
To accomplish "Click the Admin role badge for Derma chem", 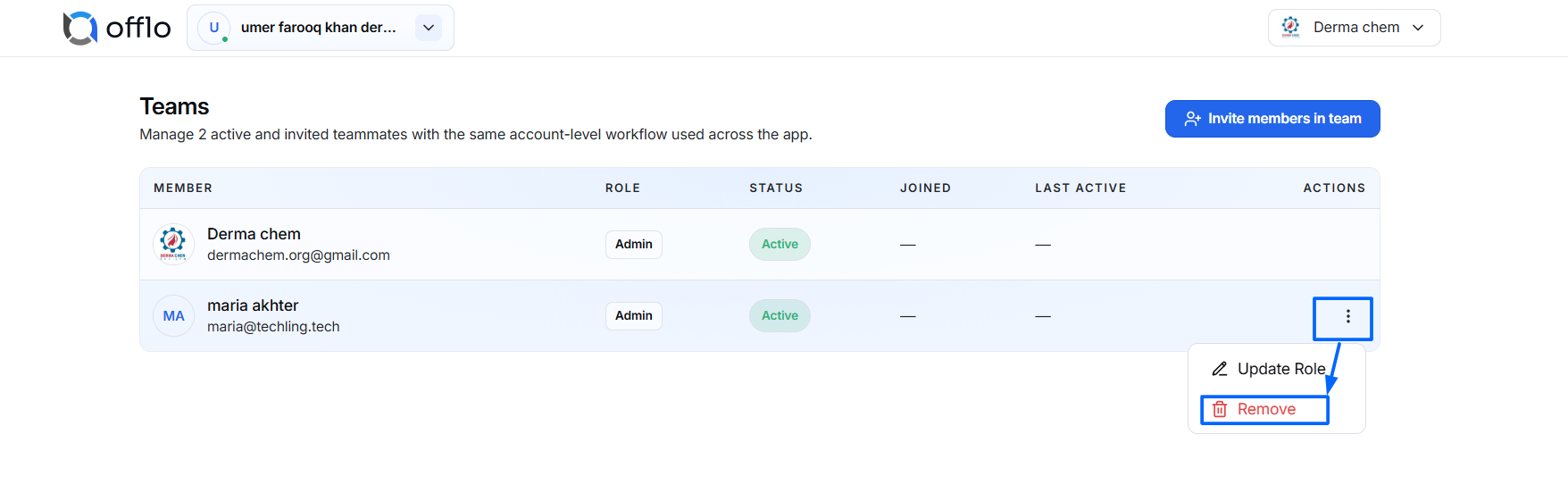I will [634, 244].
